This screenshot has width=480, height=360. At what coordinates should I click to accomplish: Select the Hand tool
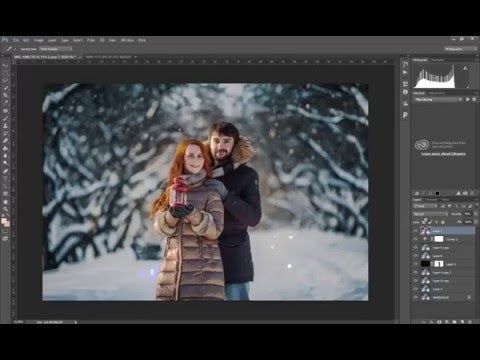5,202
